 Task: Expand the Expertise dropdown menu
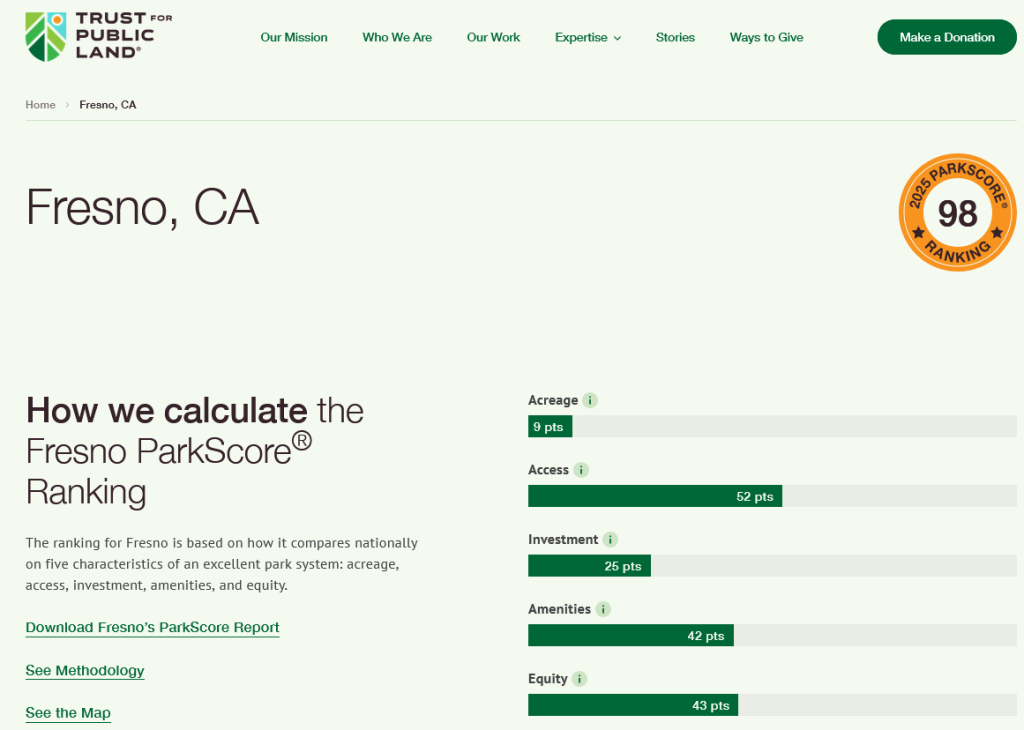[x=588, y=37]
